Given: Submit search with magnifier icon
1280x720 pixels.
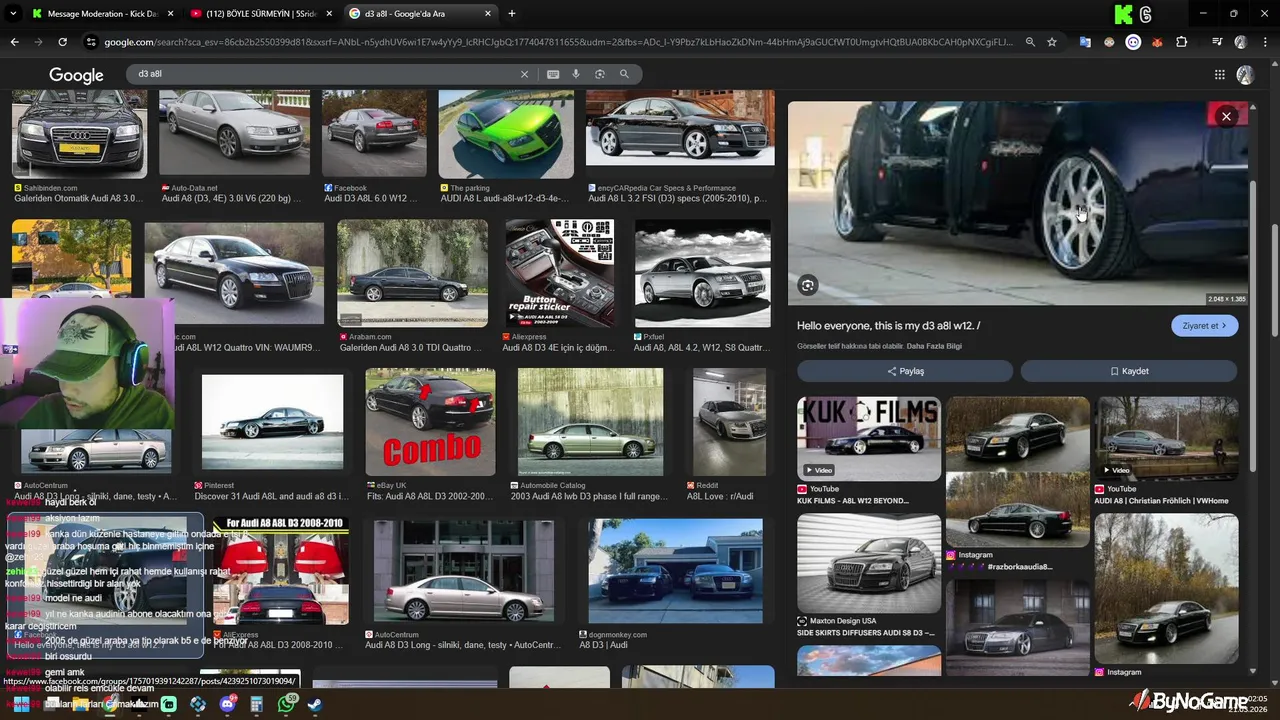Looking at the screenshot, I should pyautogui.click(x=624, y=74).
